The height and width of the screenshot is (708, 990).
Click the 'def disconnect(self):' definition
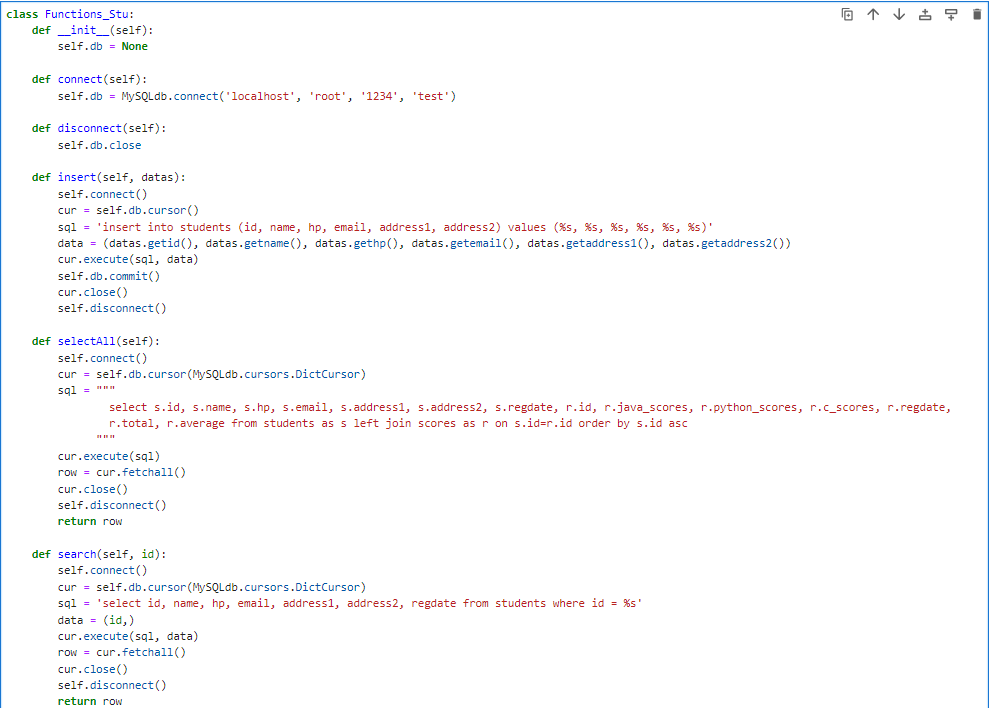pos(99,128)
